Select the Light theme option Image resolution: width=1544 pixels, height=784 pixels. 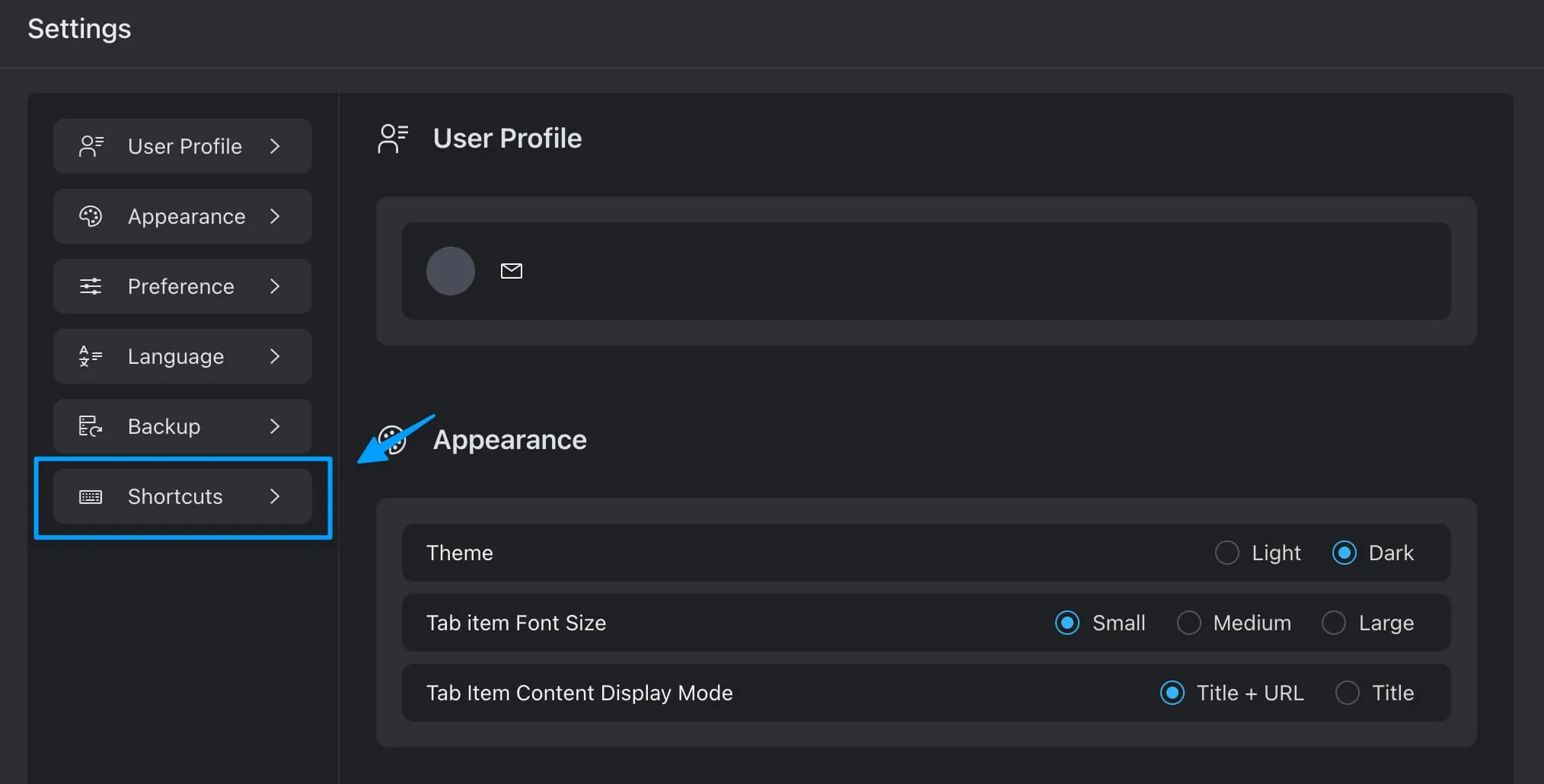coord(1226,553)
